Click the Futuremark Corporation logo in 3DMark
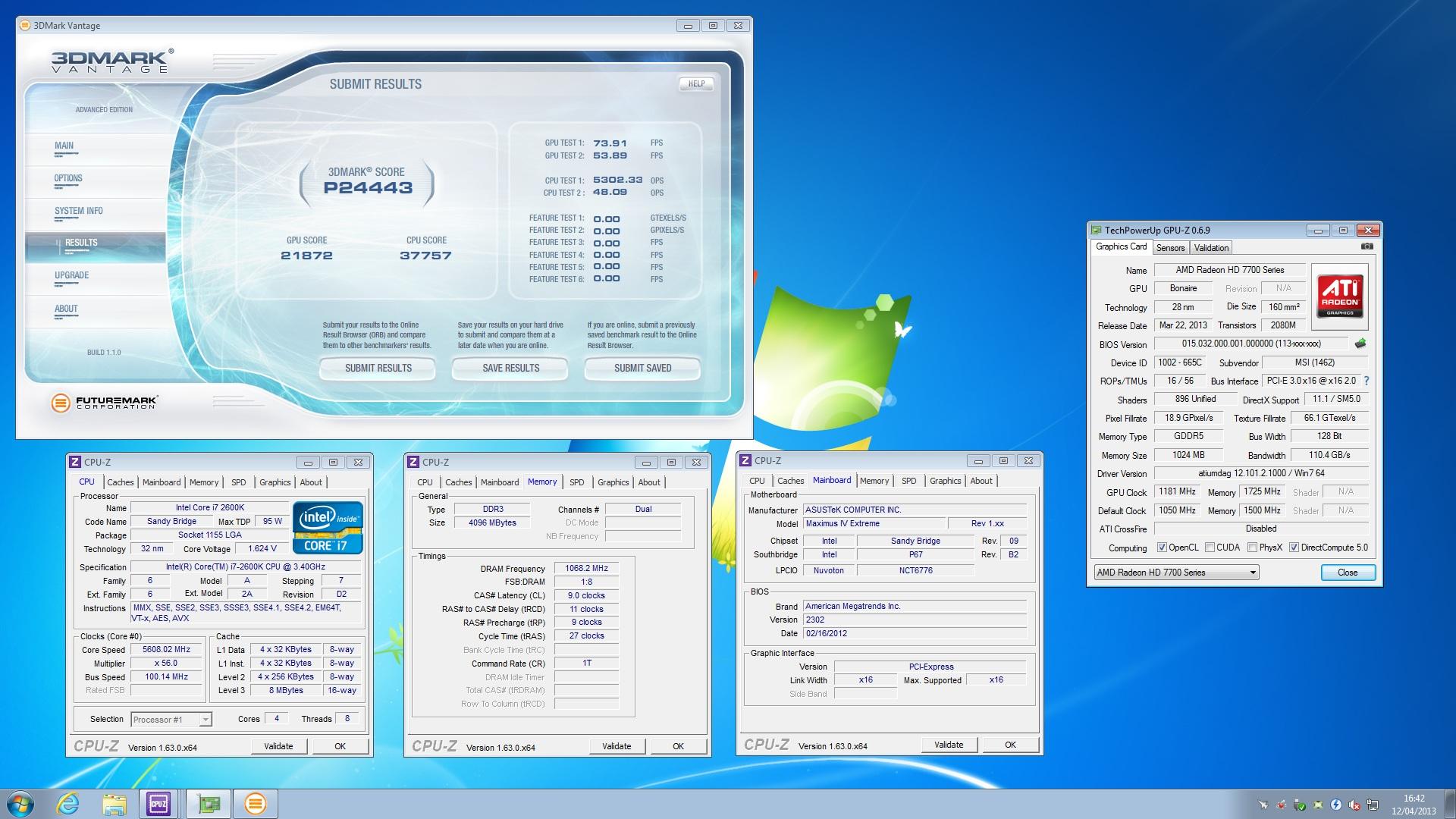 point(105,403)
